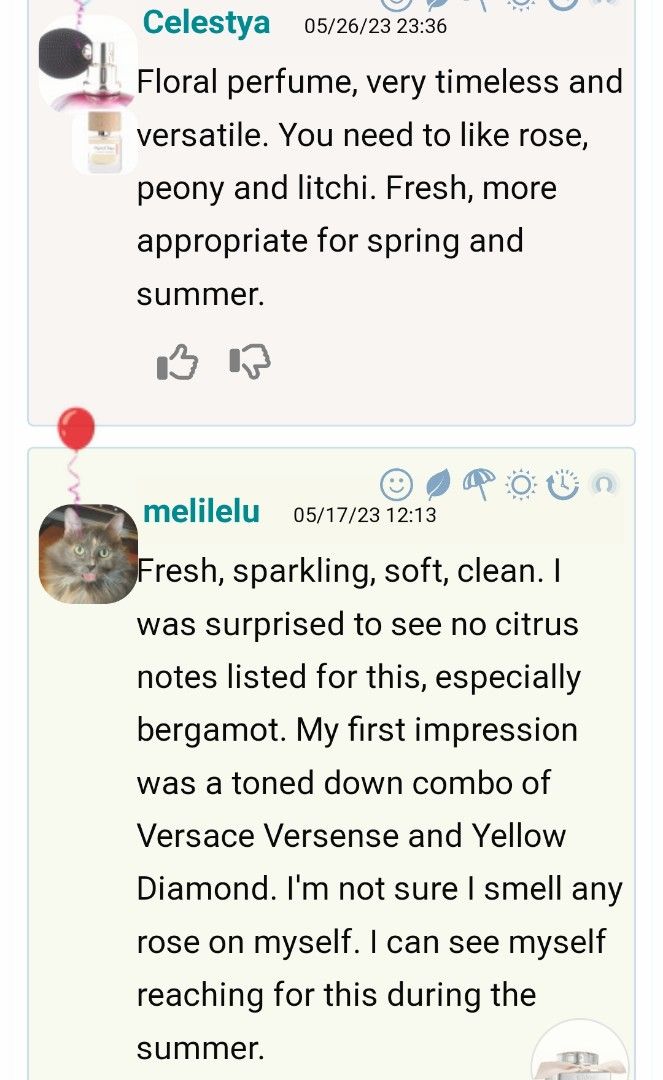Image resolution: width=663 pixels, height=1080 pixels.
Task: Click sun icon at top of Celestya's review
Action: (x=521, y=3)
